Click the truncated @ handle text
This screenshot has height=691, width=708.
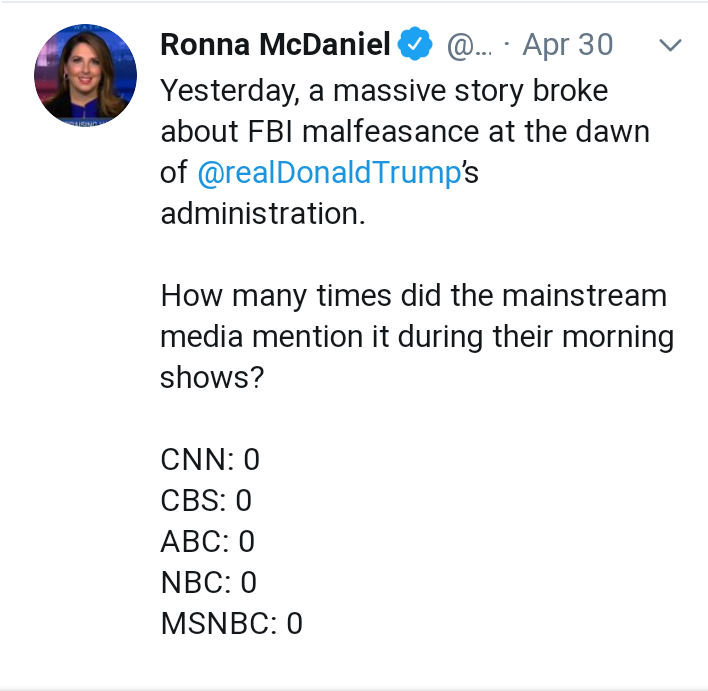coord(468,46)
